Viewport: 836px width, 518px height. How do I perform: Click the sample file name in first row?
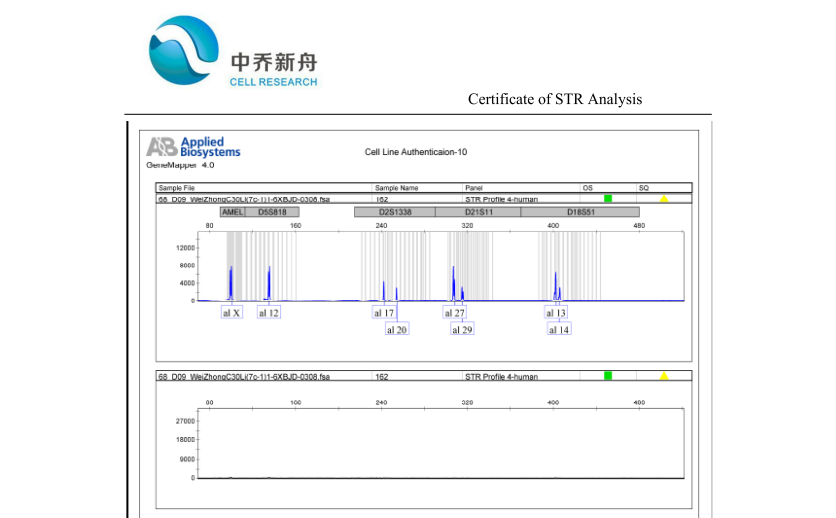[244, 199]
